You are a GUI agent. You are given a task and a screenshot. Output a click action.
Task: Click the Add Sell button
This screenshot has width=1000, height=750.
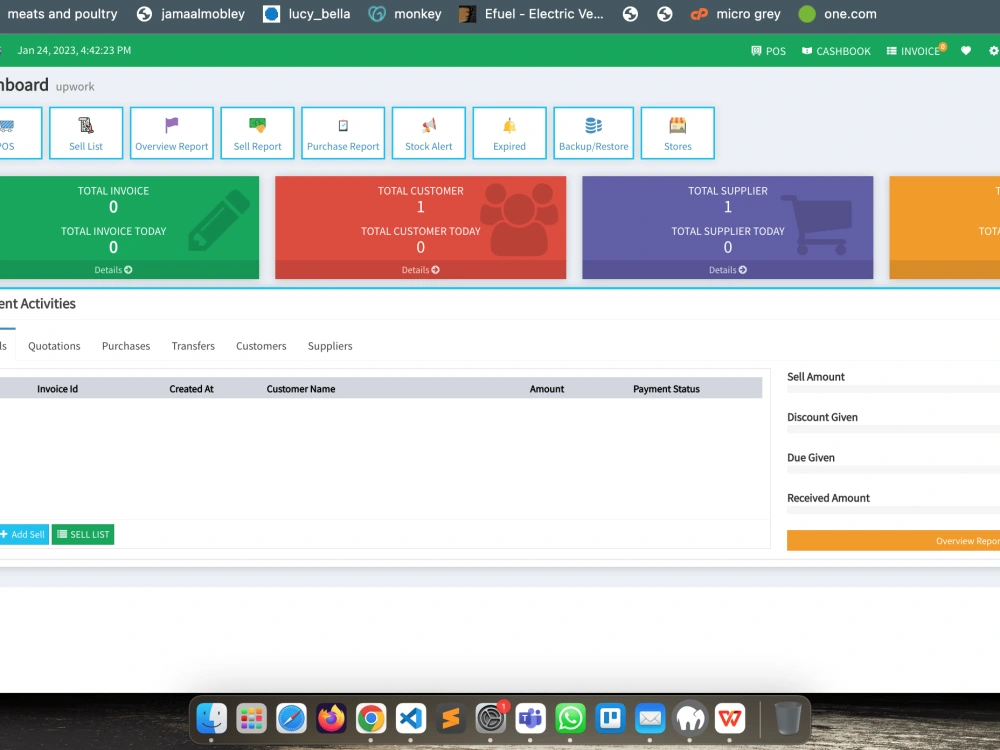24,534
